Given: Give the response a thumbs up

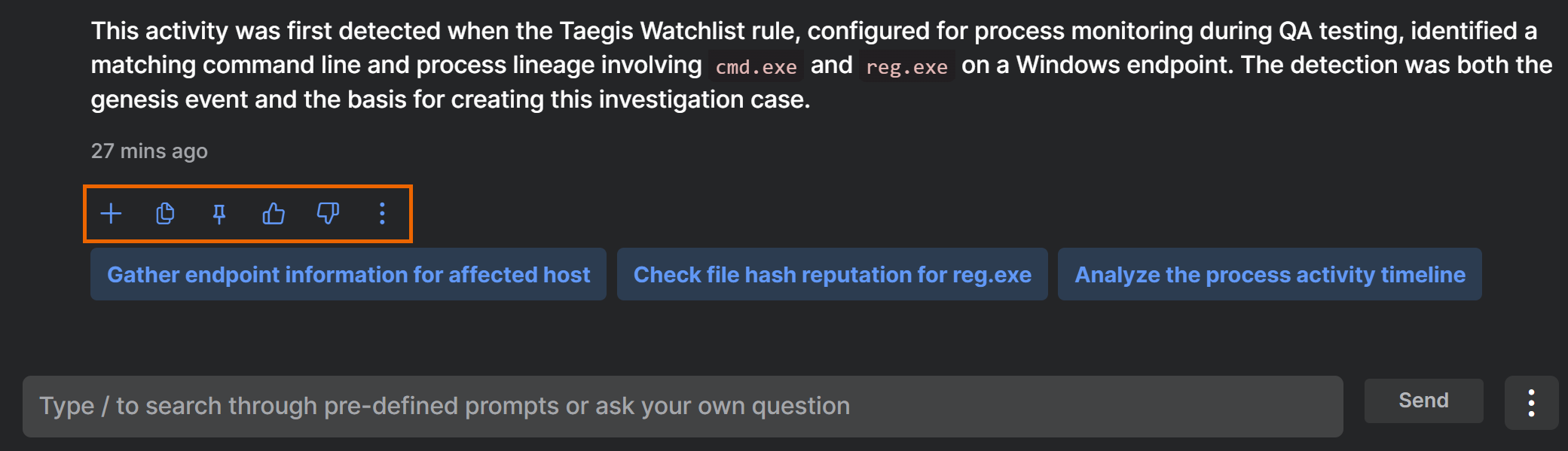Looking at the screenshot, I should (274, 214).
